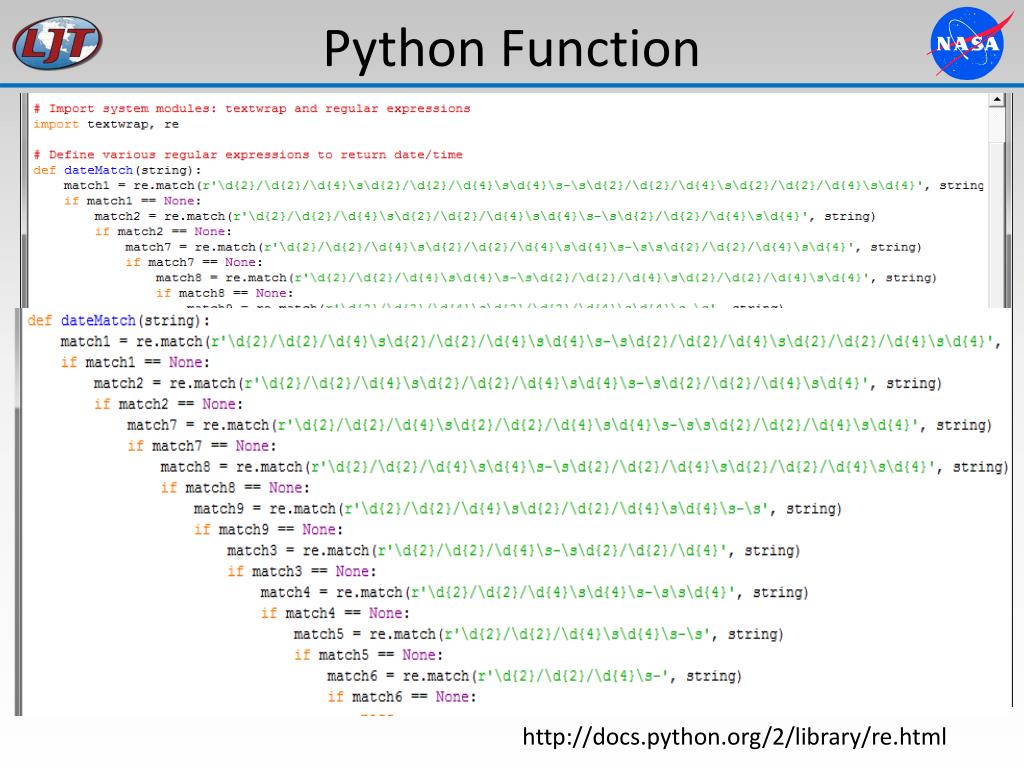Click the LJT logo
The width and height of the screenshot is (1024, 768).
(57, 43)
